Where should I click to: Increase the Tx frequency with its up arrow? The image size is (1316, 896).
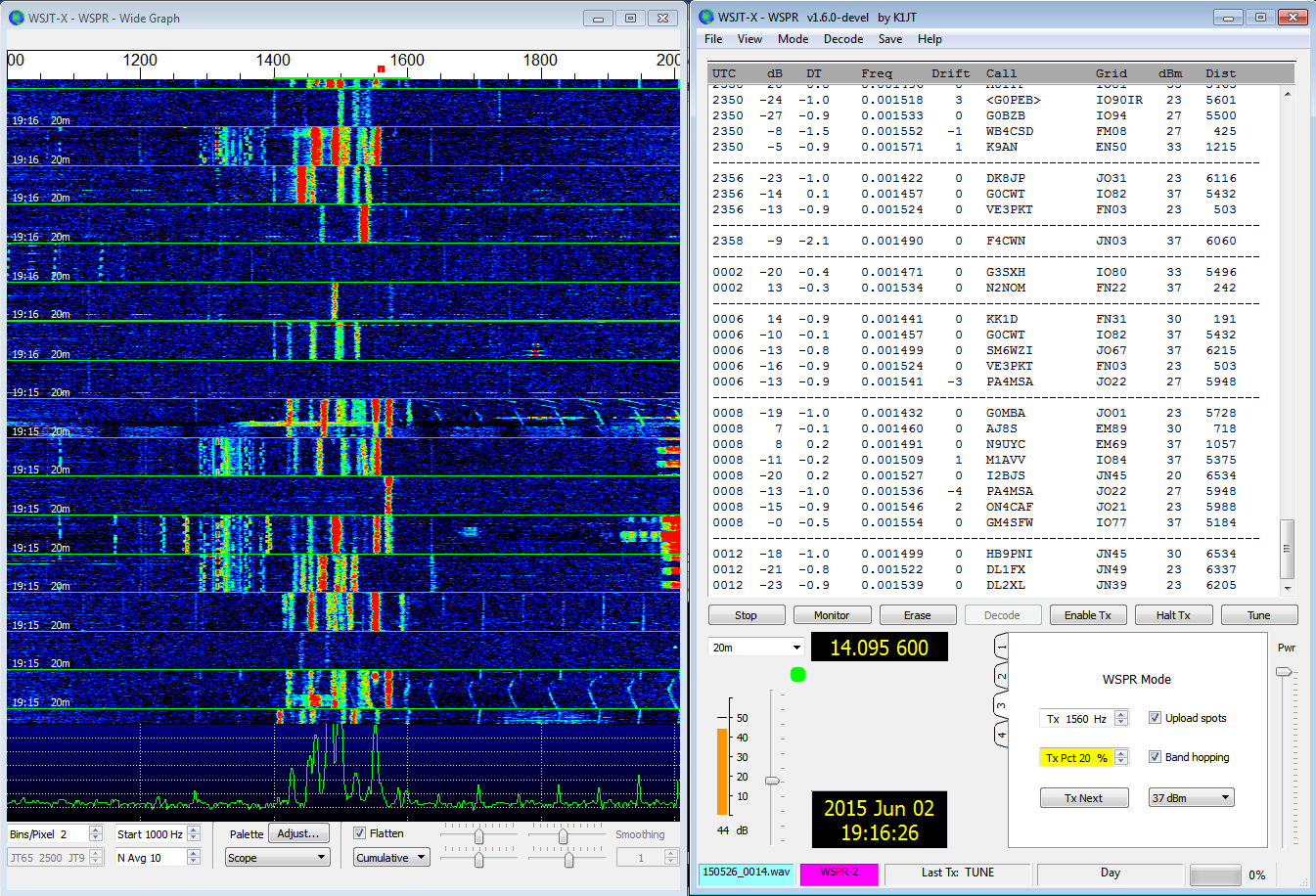click(1121, 714)
